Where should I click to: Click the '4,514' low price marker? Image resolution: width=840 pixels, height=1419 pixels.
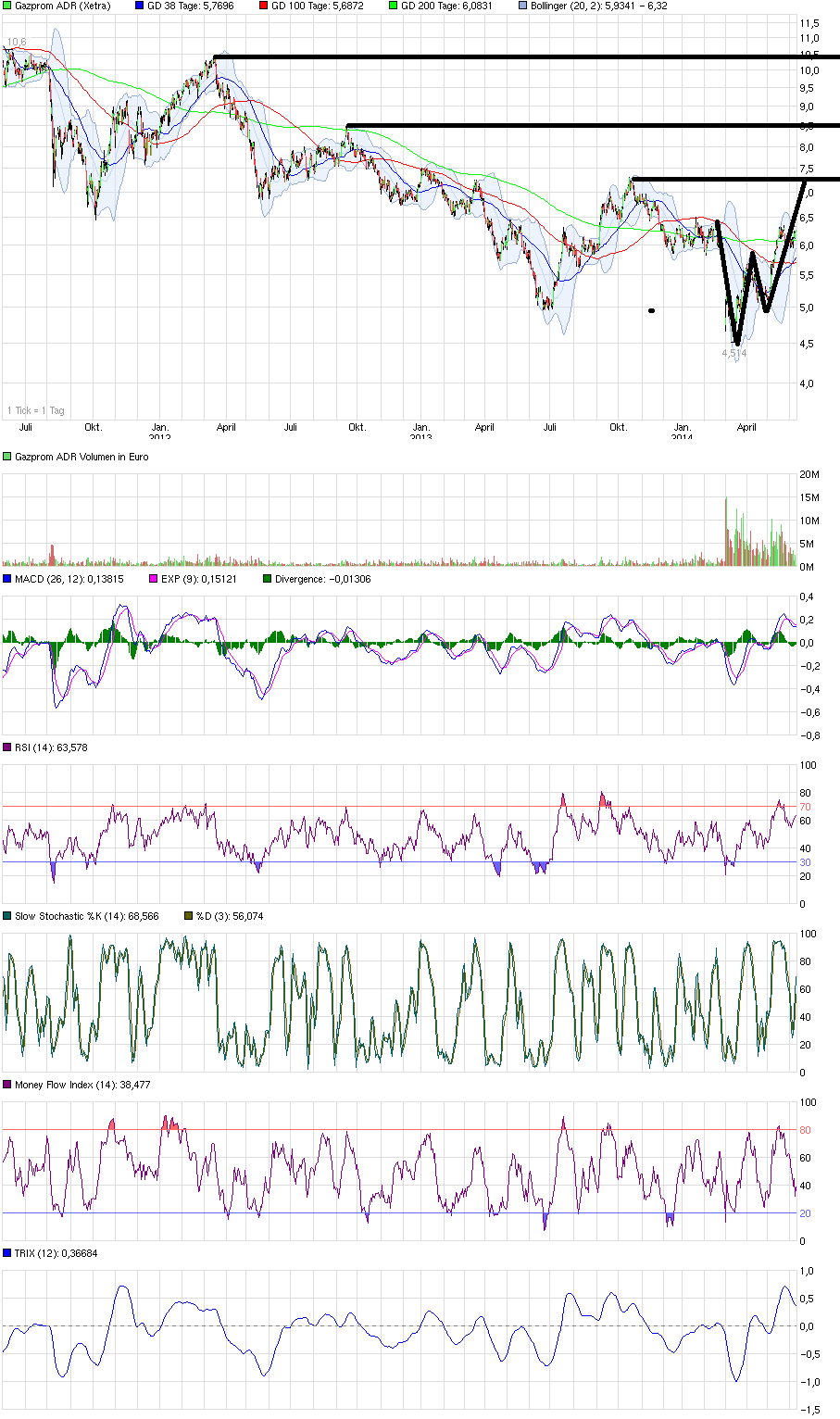click(734, 353)
